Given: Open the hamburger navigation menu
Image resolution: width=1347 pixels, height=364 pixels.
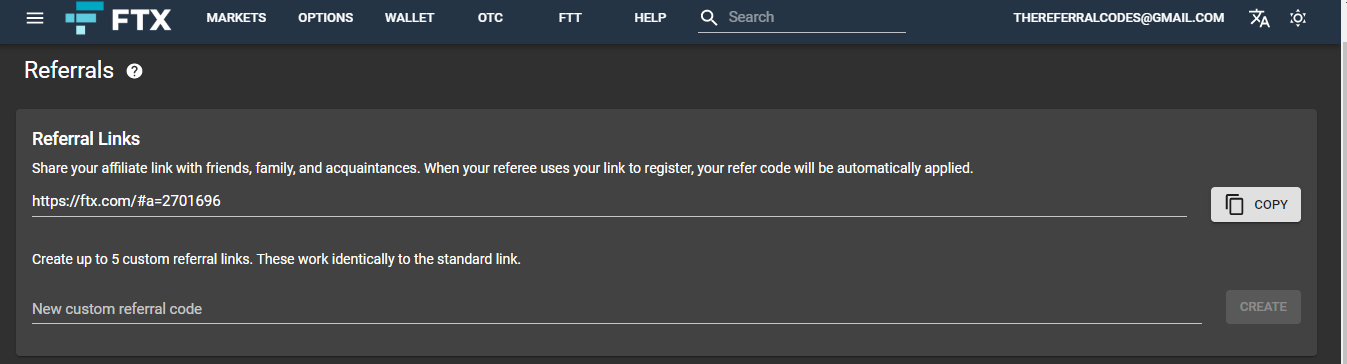Looking at the screenshot, I should 35,18.
